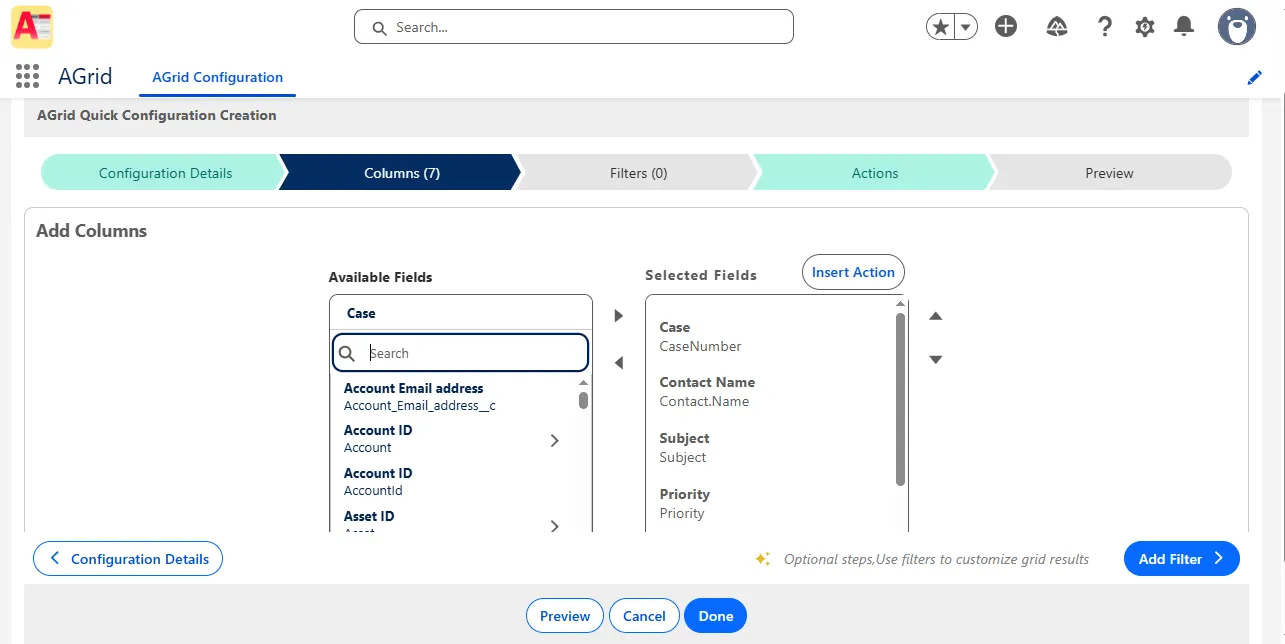Select the Columns (7) step
1285x644 pixels.
pos(402,173)
